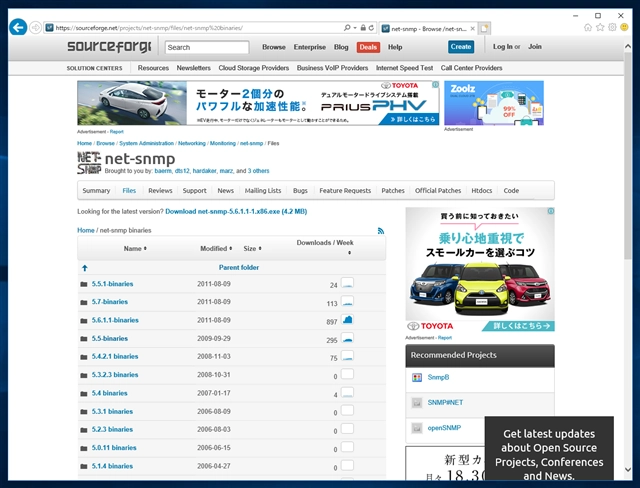Click the browser back arrow button

pos(18,27)
